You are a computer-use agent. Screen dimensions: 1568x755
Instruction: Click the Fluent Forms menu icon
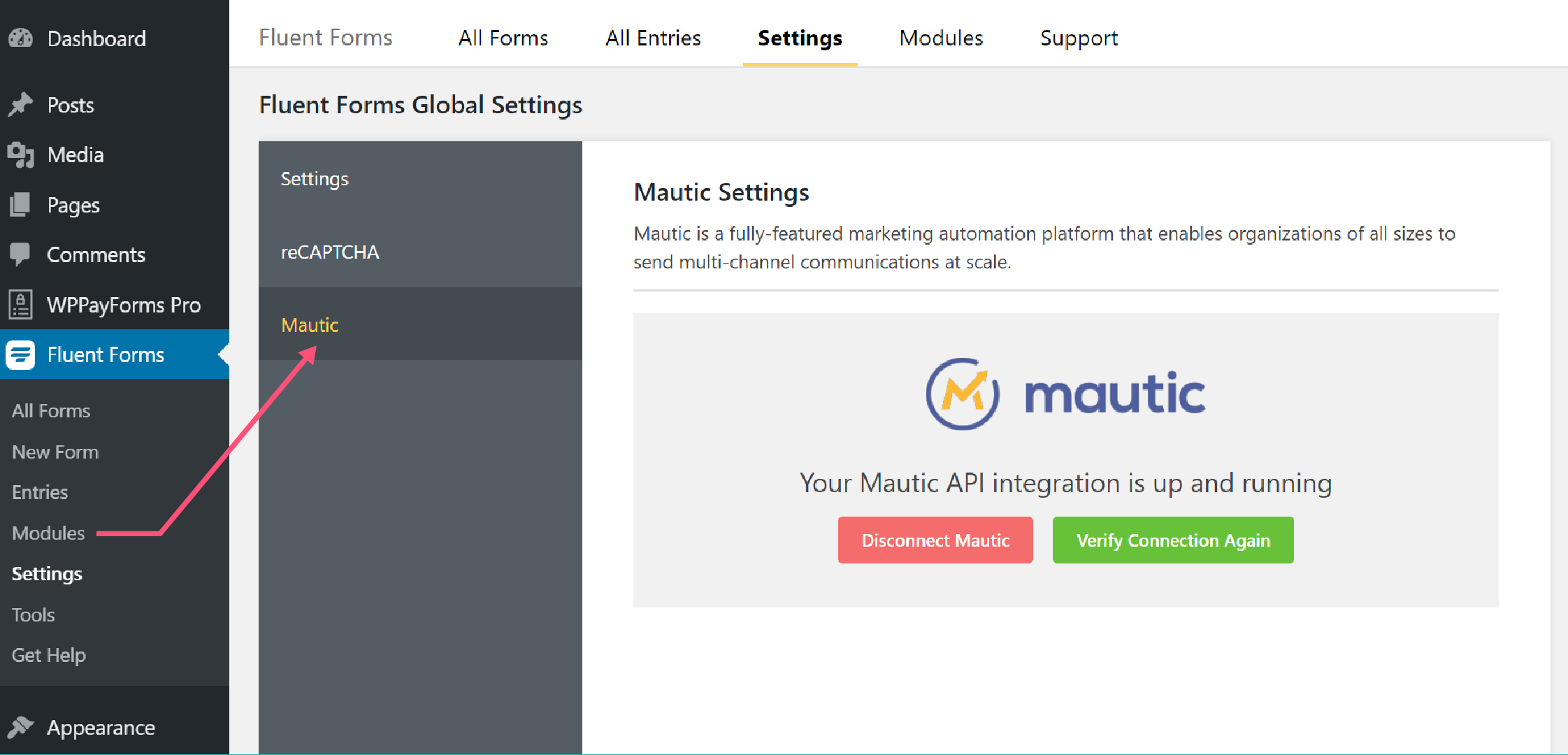[20, 354]
